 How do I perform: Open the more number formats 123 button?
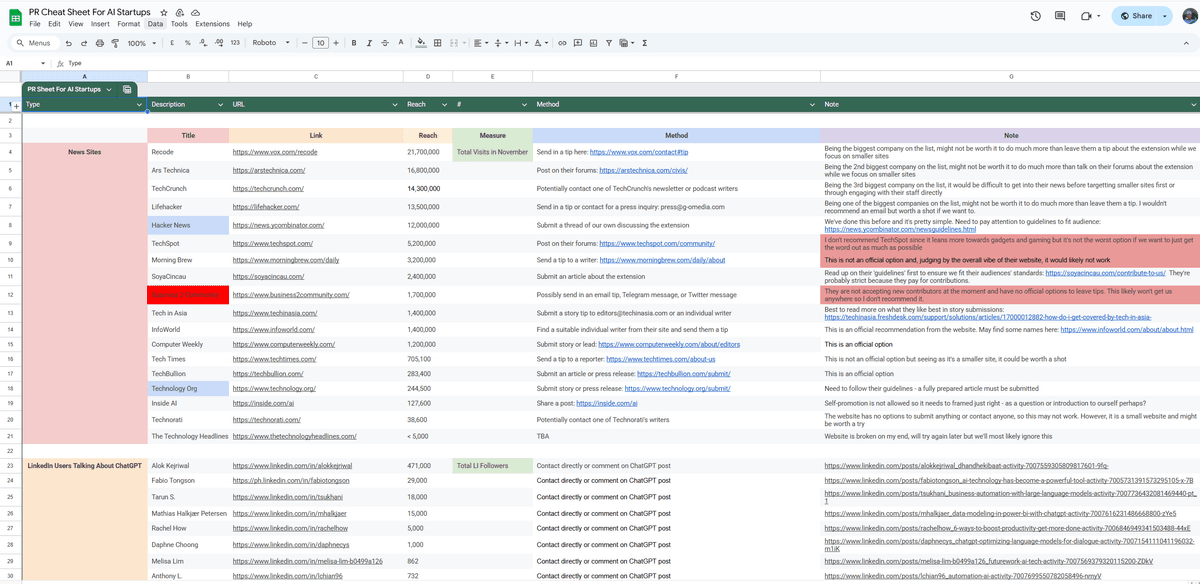pyautogui.click(x=235, y=43)
